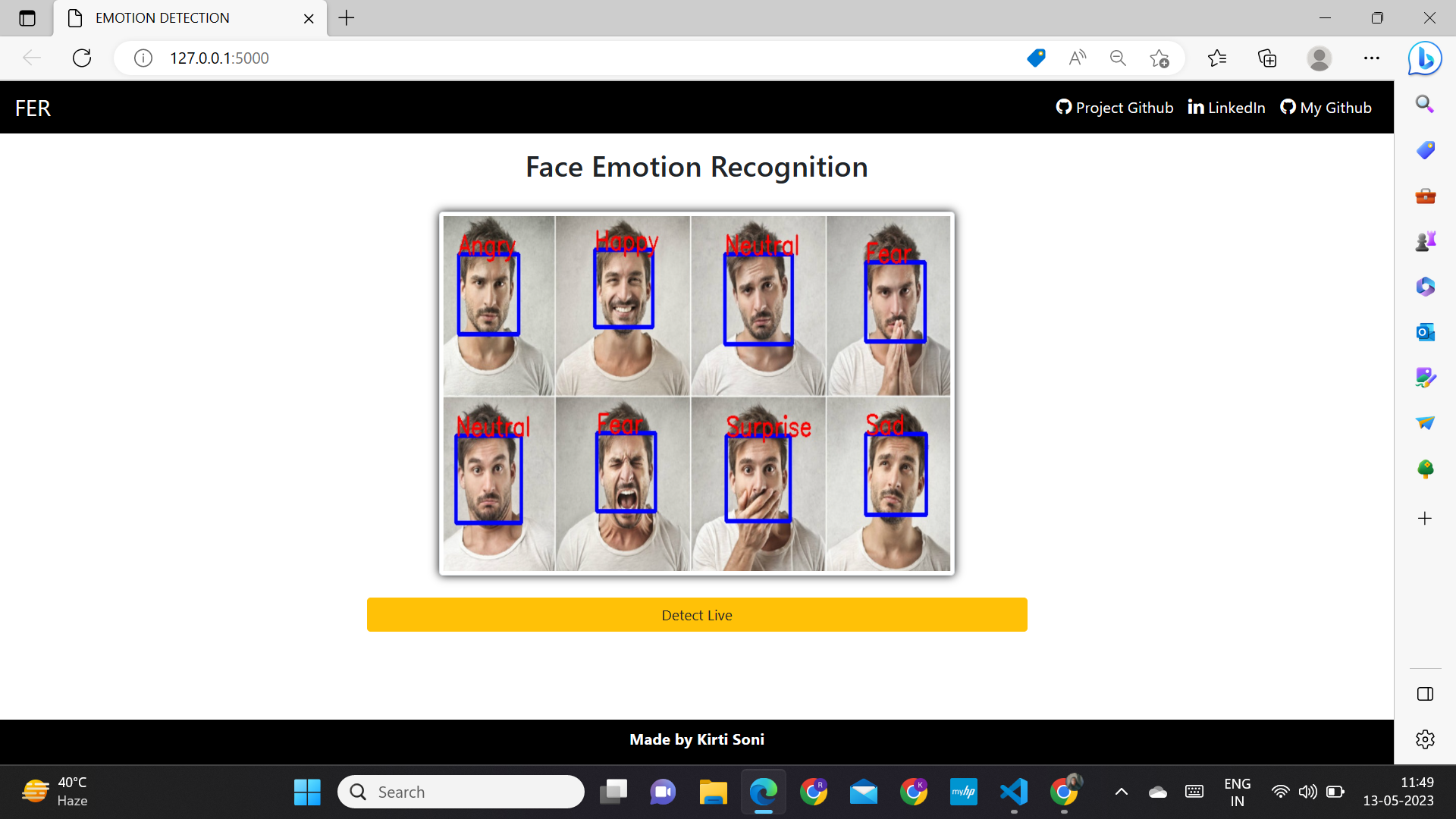This screenshot has width=1456, height=819.
Task: Enable read aloud for the page
Action: [x=1077, y=58]
